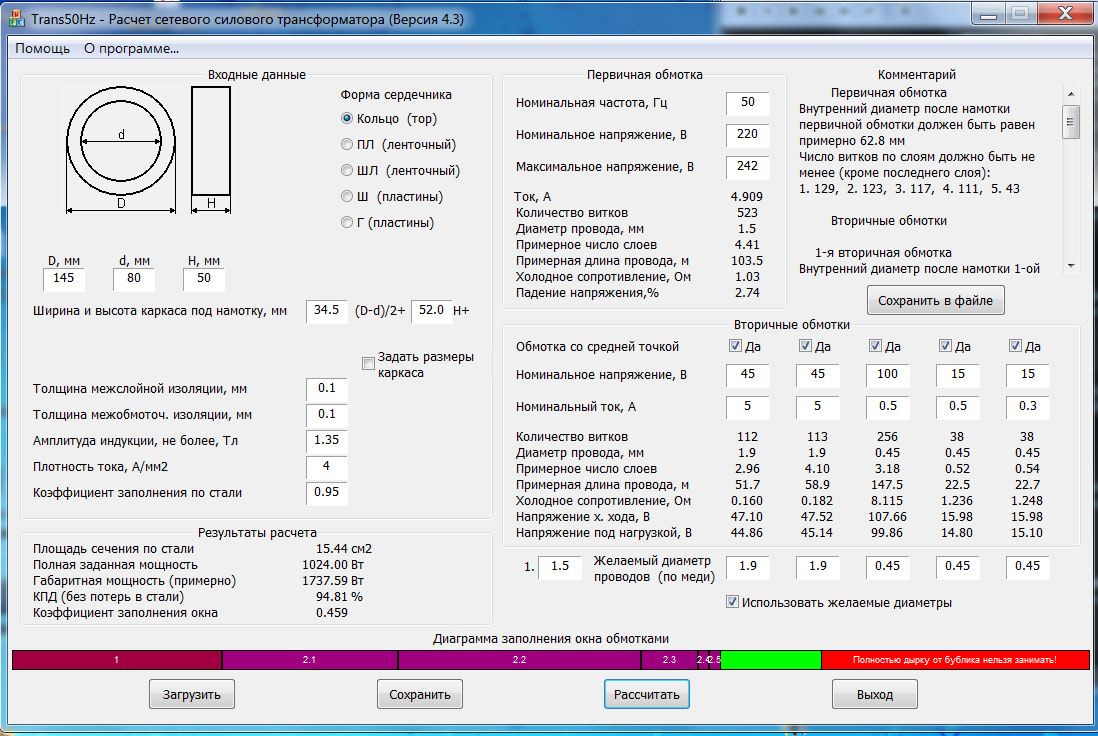
Task: Click Сохранить в файле button
Action: pyautogui.click(x=936, y=300)
